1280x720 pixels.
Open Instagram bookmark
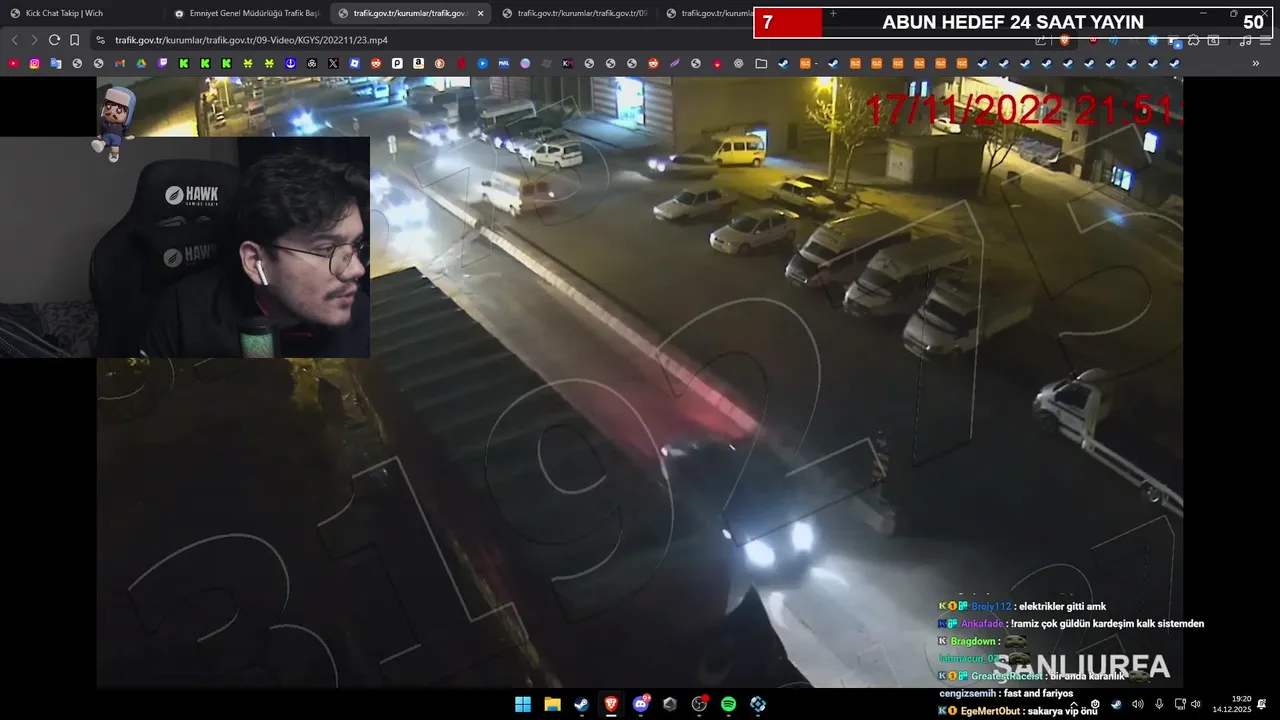[34, 63]
